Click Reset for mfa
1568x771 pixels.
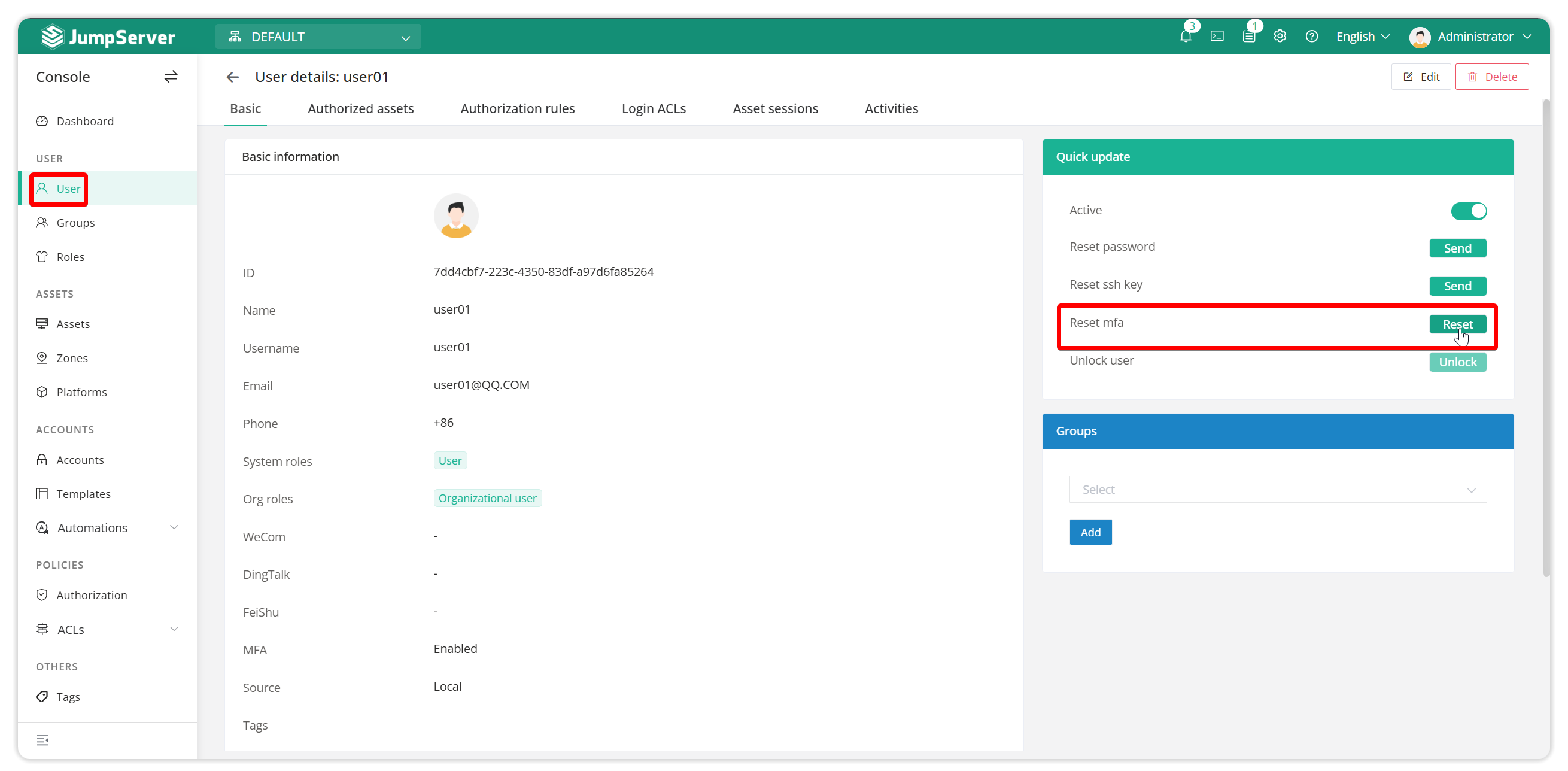(x=1457, y=324)
